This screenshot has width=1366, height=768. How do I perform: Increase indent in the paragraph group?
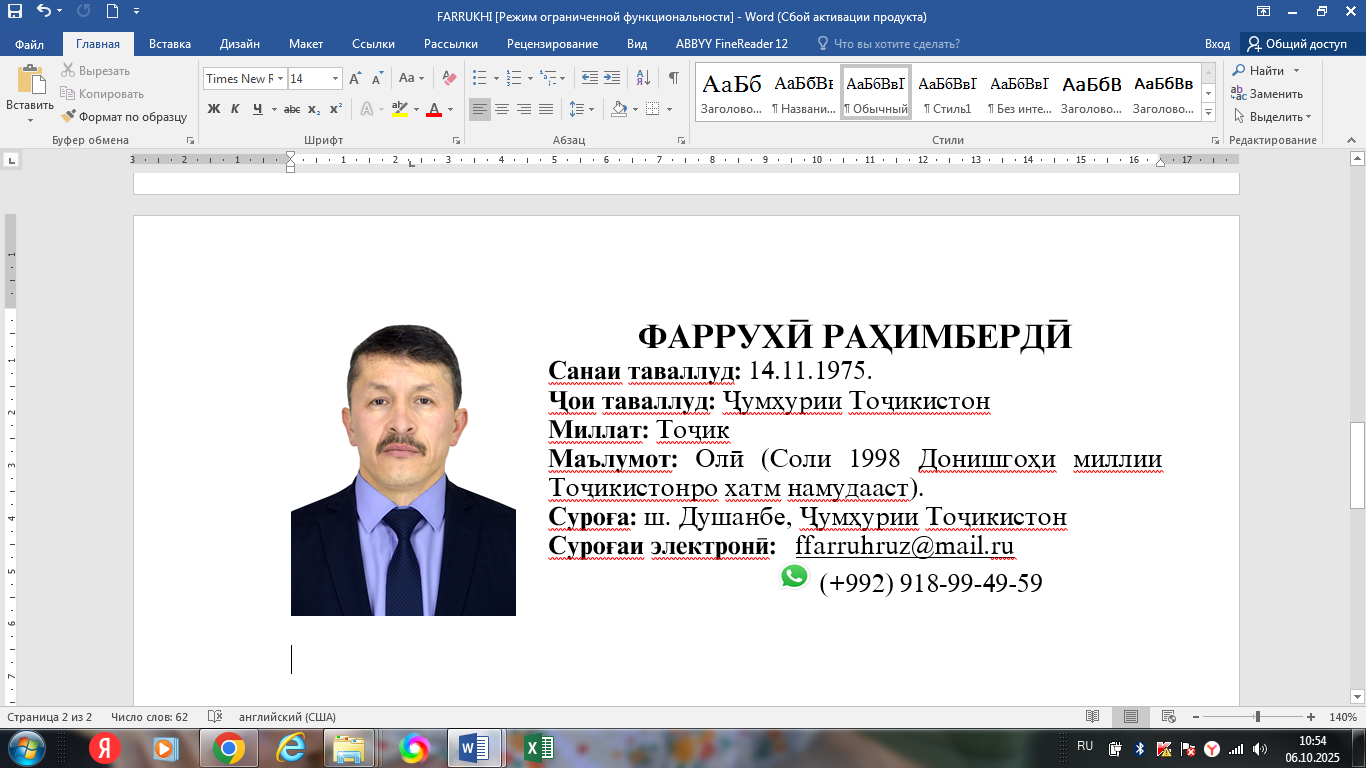(x=612, y=78)
